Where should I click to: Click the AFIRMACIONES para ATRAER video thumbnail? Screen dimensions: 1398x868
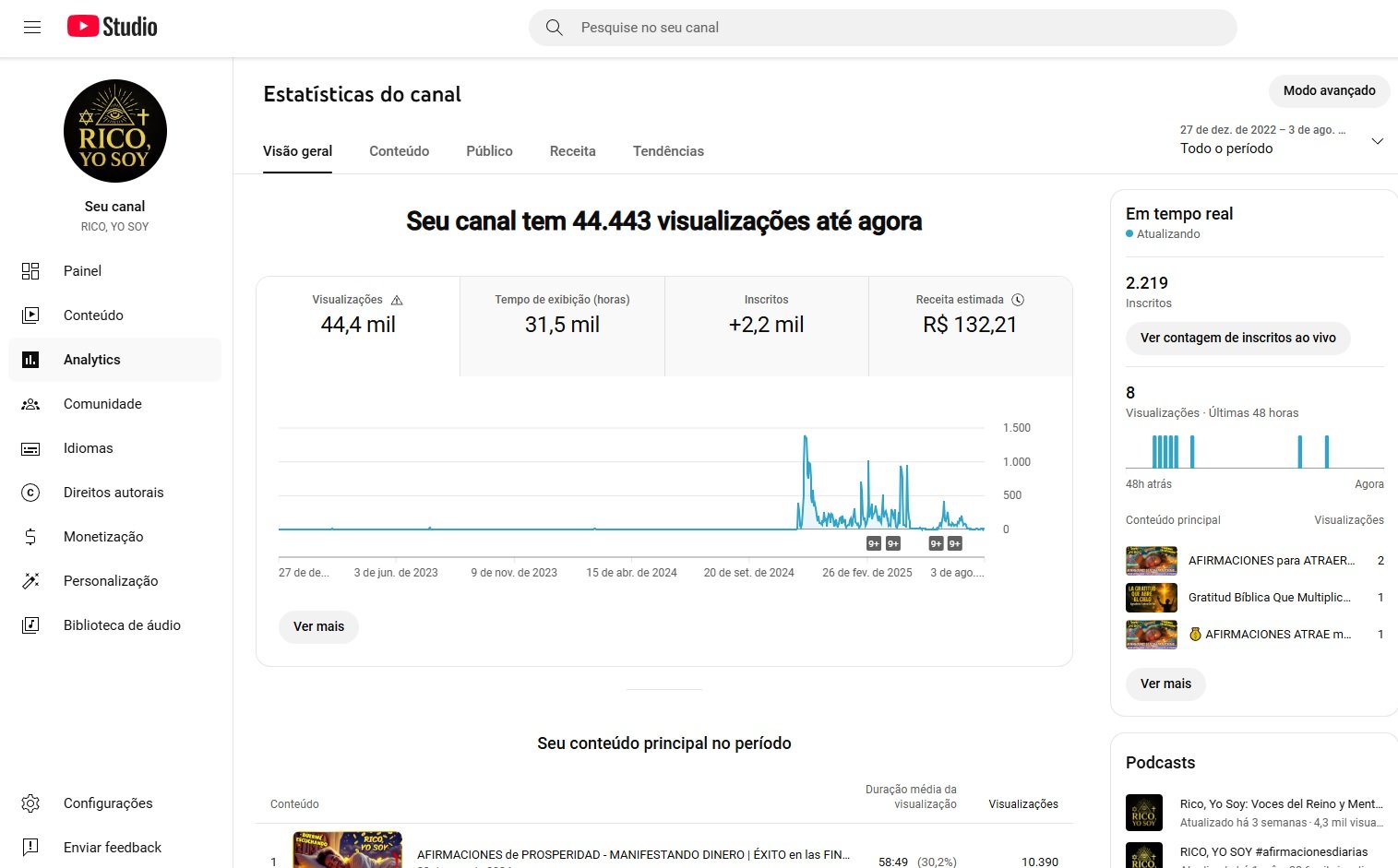click(1151, 561)
